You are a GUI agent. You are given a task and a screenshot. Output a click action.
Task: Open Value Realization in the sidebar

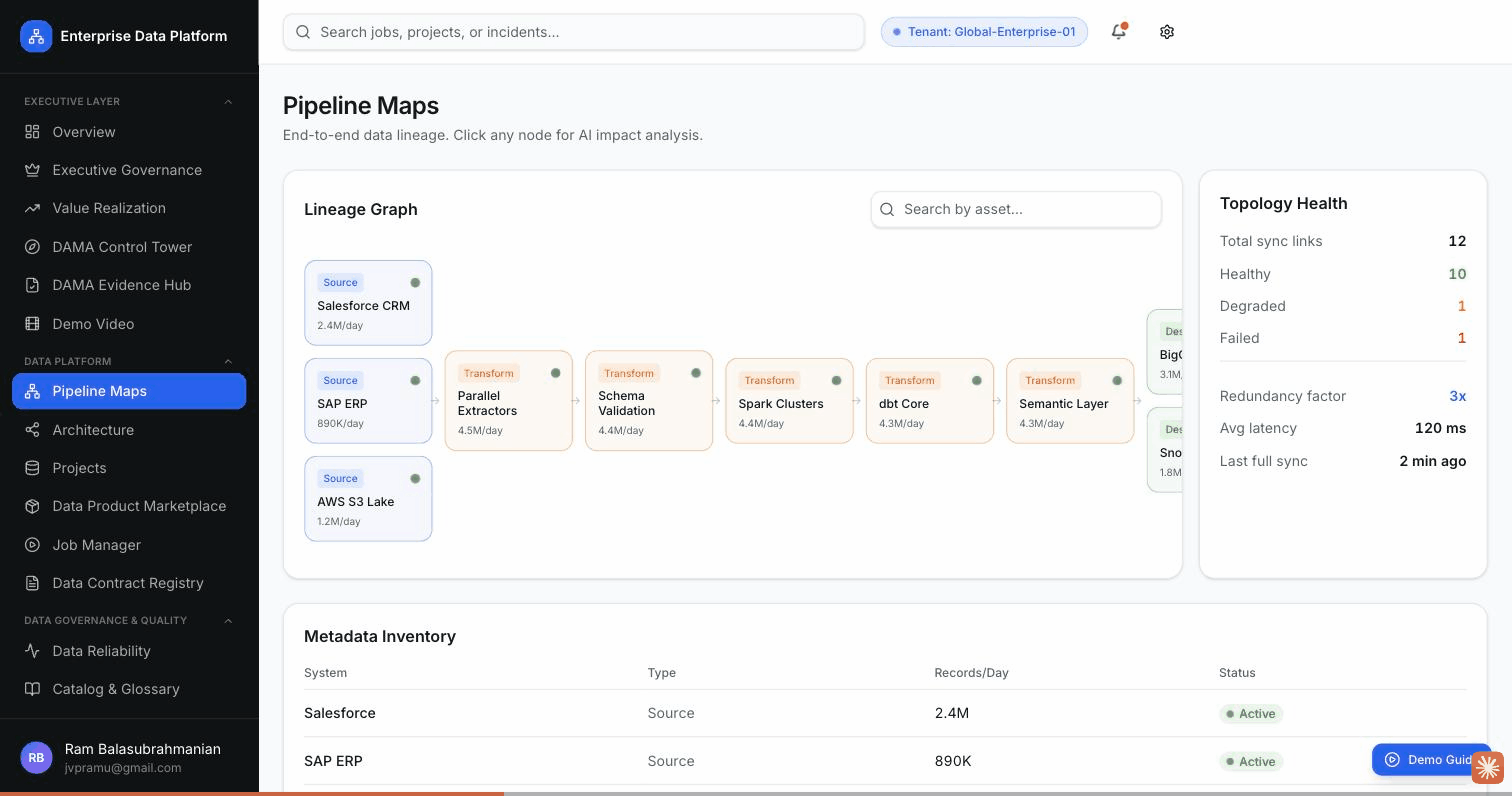[x=129, y=208]
